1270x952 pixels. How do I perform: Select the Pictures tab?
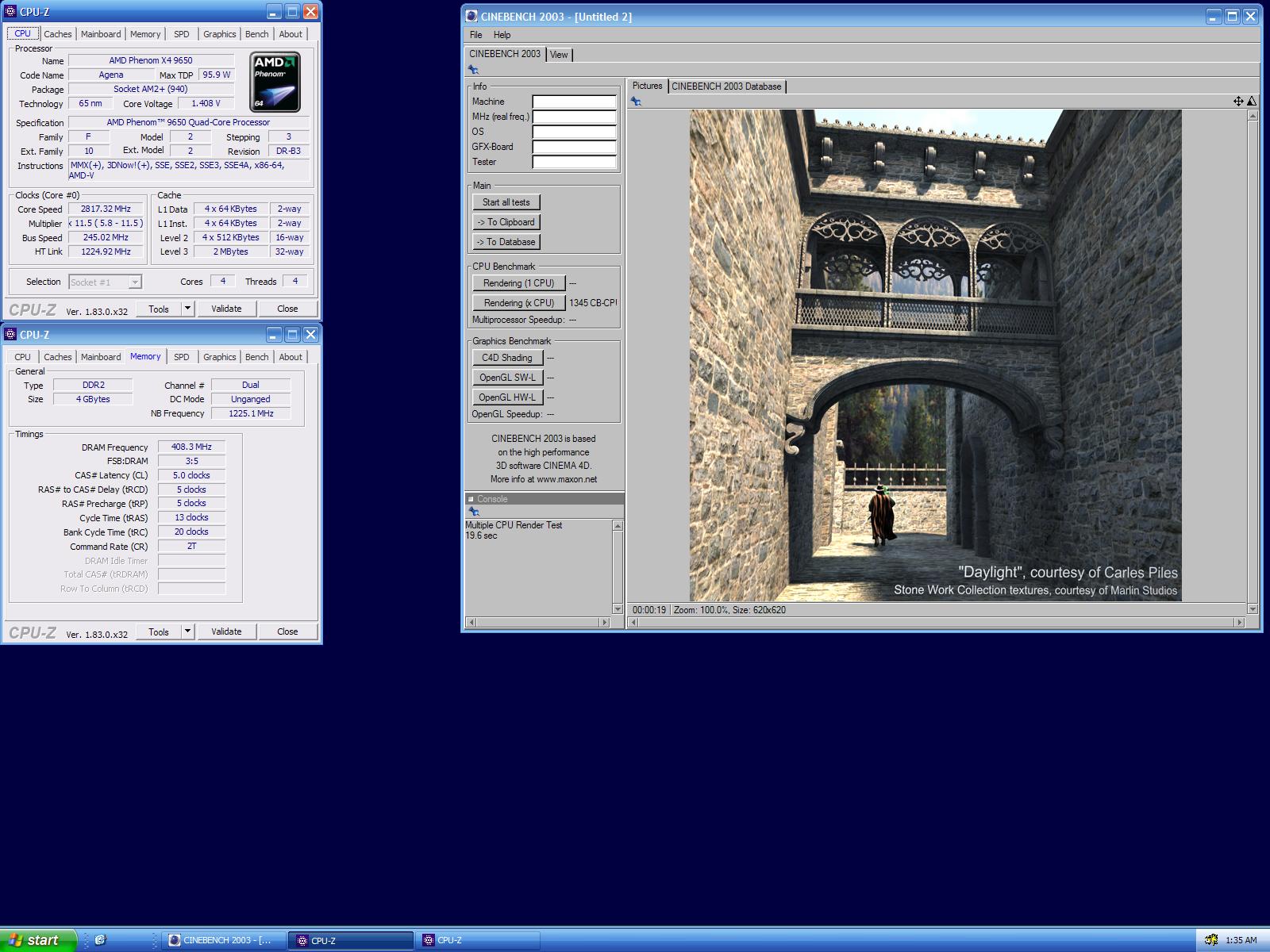pos(647,86)
